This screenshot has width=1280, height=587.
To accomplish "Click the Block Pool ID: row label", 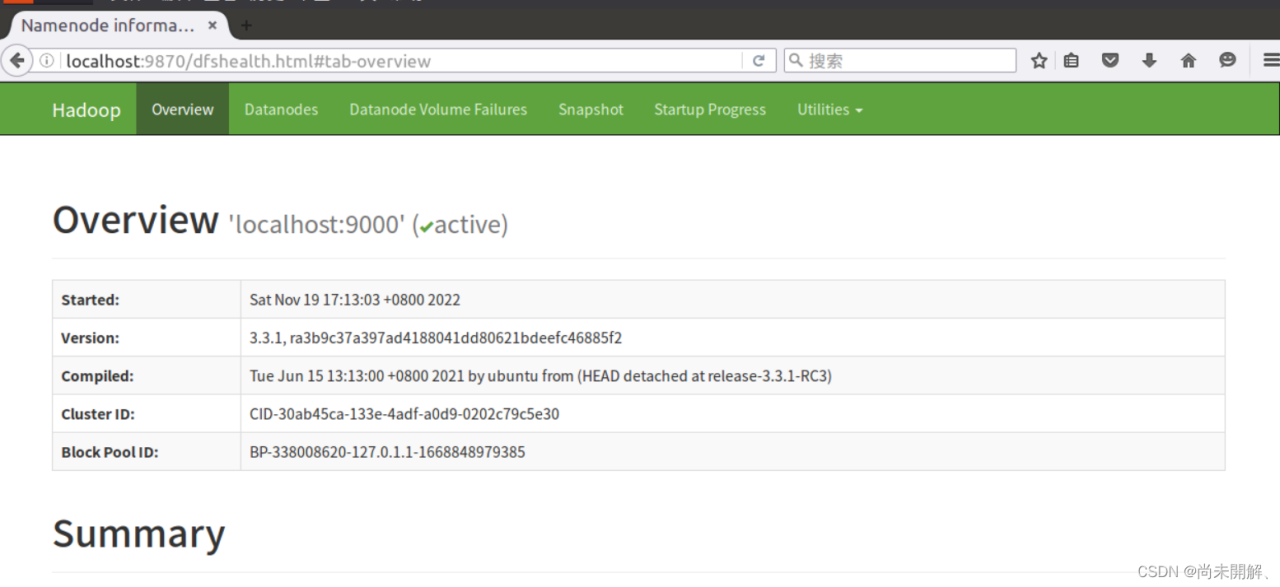I will [x=110, y=452].
